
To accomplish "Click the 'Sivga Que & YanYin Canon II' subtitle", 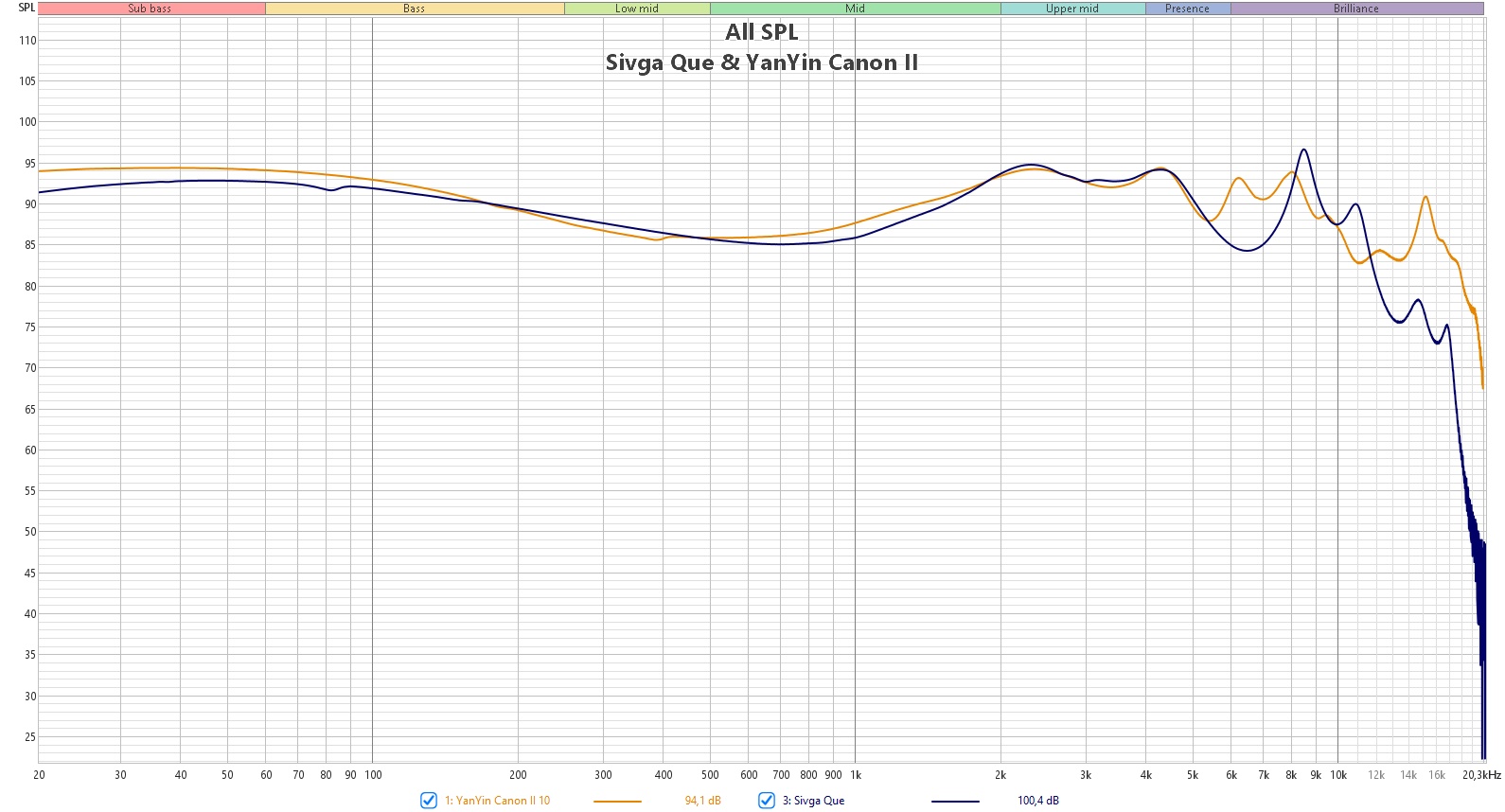I will coord(762,63).
